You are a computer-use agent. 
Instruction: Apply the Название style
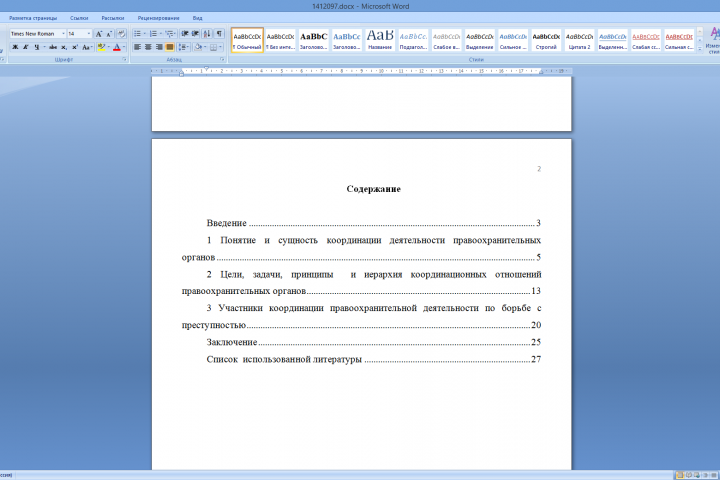click(x=380, y=40)
